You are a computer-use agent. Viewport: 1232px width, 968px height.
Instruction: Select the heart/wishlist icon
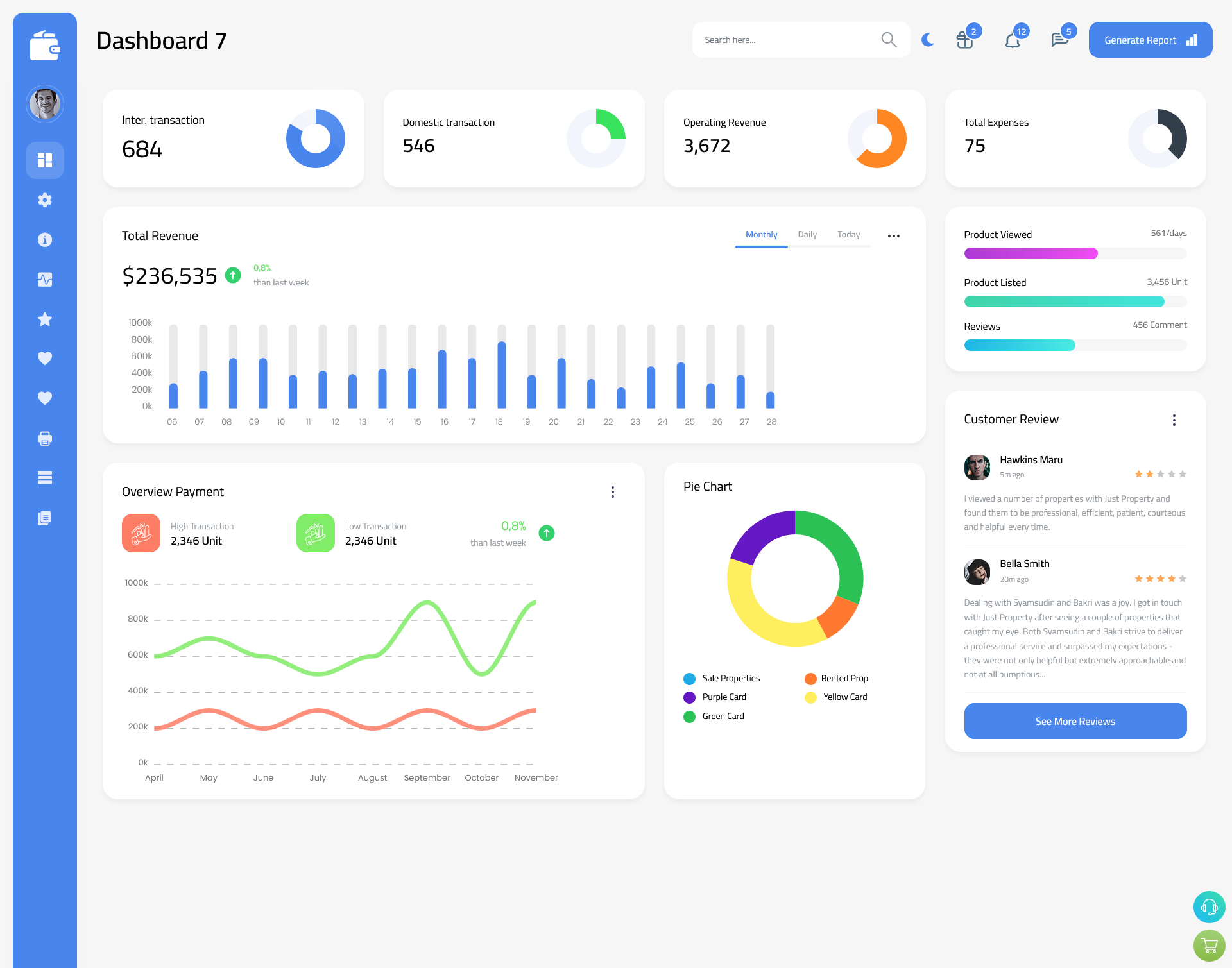44,359
